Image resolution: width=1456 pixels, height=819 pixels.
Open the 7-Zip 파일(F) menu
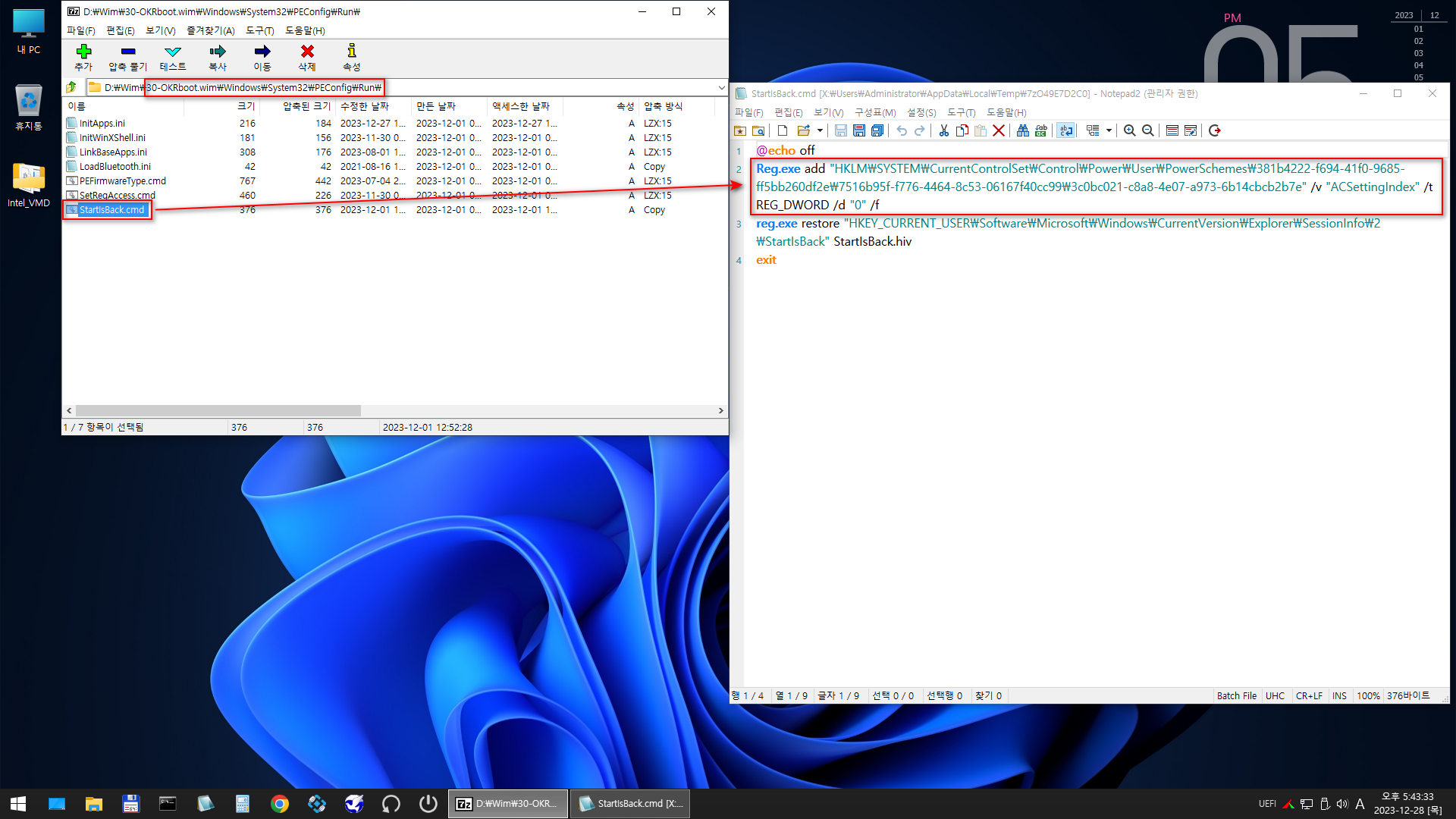[81, 30]
